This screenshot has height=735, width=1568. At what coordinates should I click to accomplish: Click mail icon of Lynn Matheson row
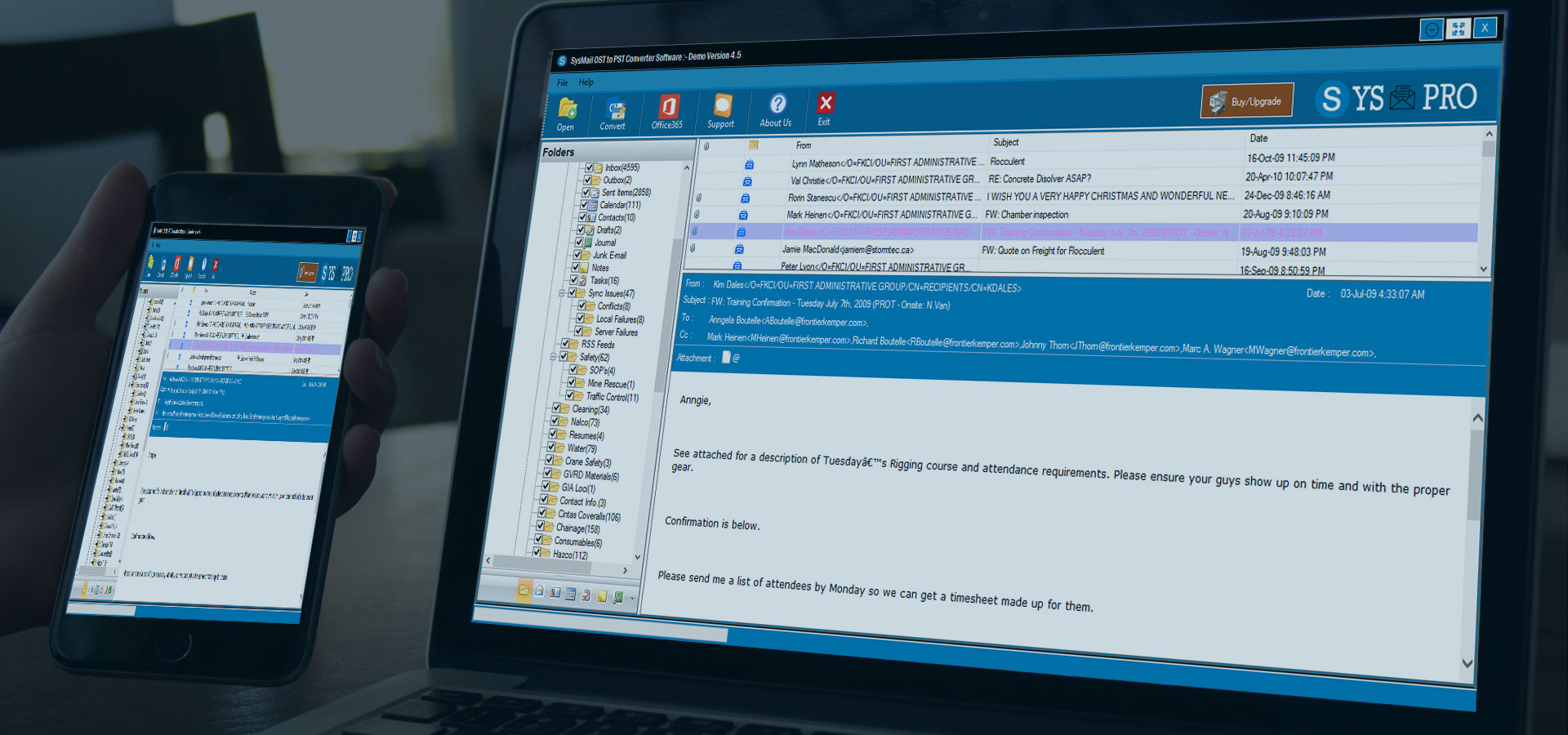click(x=749, y=165)
